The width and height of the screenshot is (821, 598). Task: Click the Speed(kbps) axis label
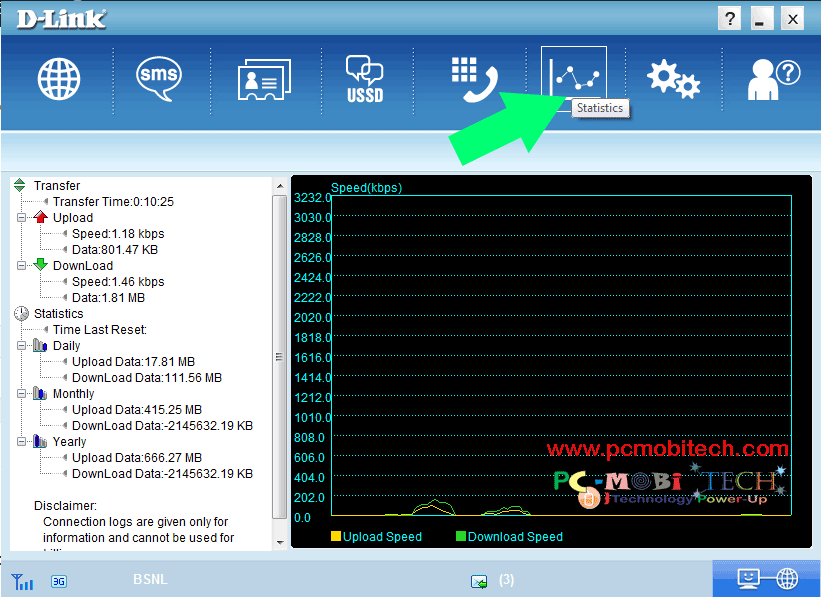(367, 187)
